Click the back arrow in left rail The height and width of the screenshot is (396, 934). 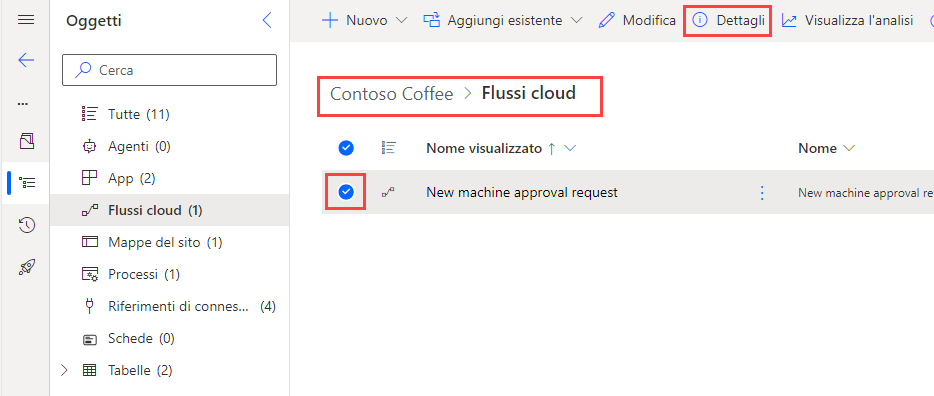26,60
